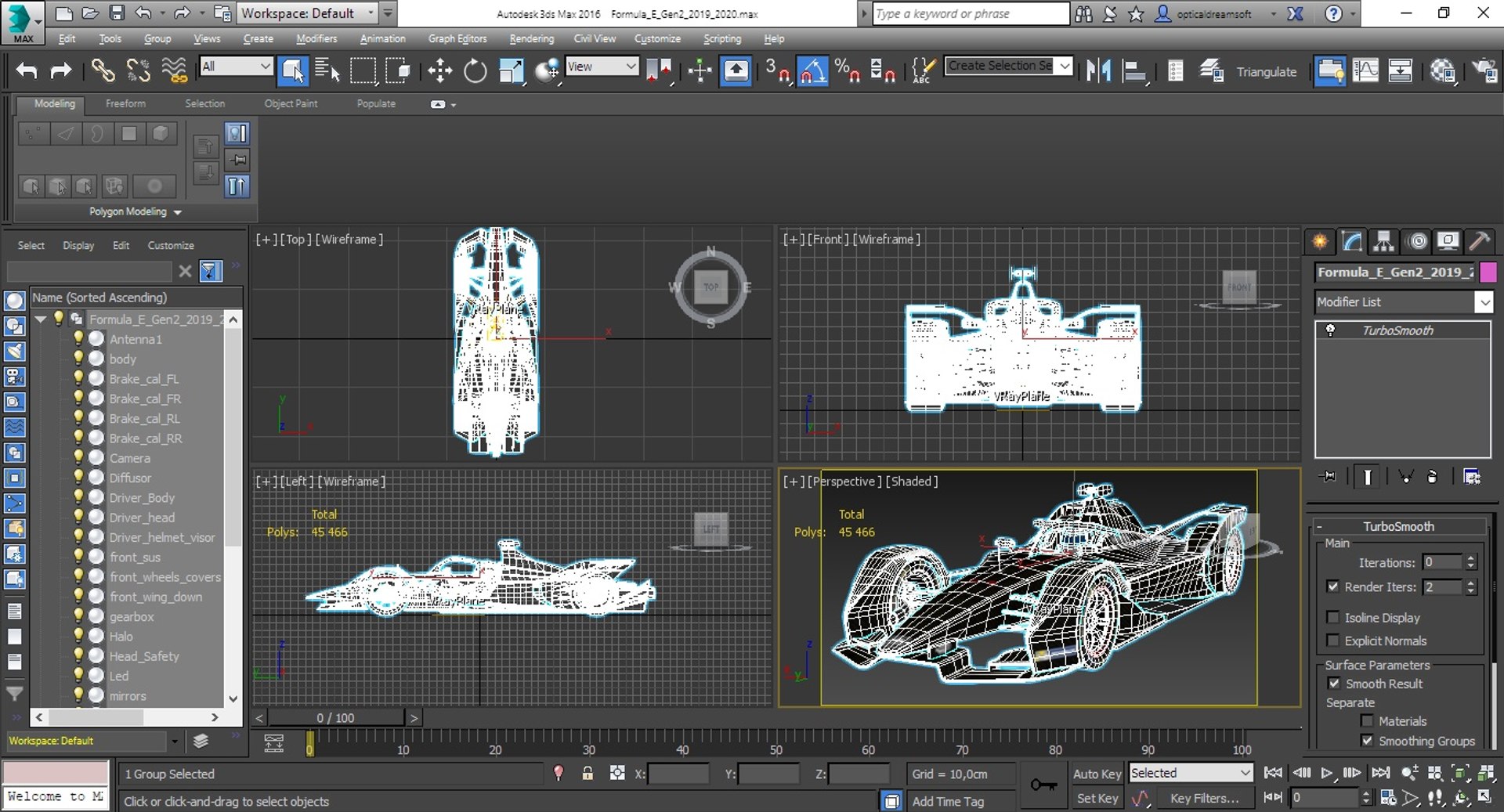The image size is (1504, 812).
Task: Toggle Smoothing Groups checkbox
Action: tap(1367, 740)
